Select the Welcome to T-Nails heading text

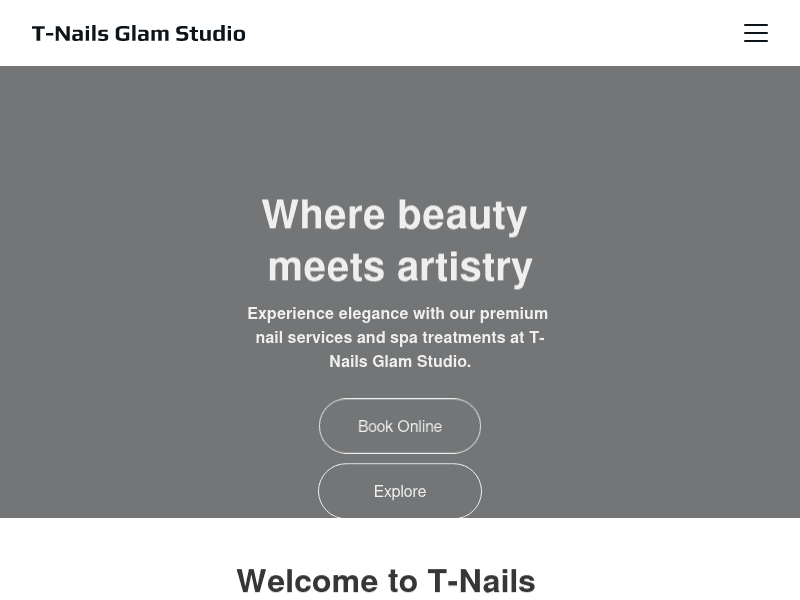point(386,580)
